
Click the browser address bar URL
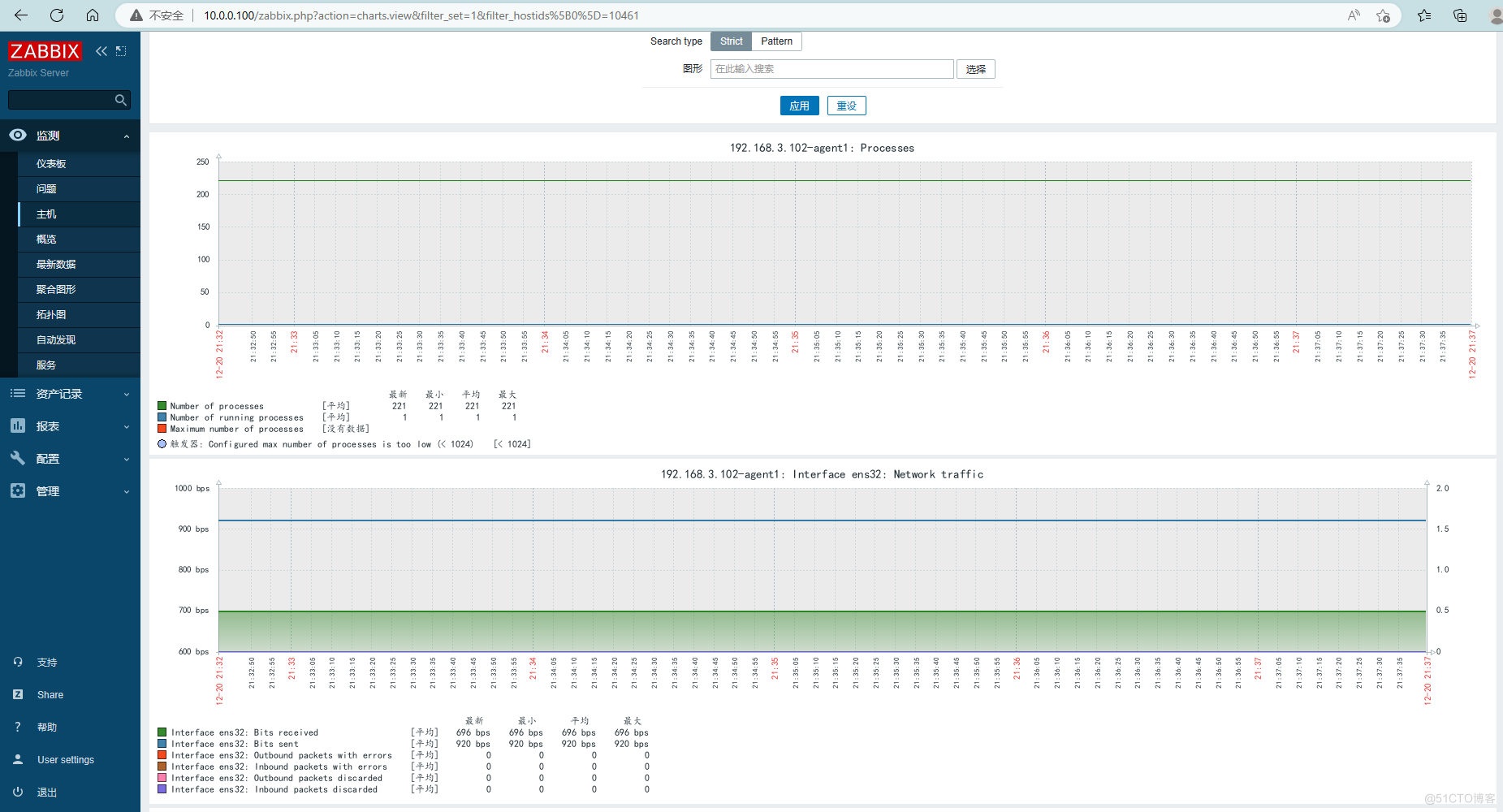coord(421,15)
